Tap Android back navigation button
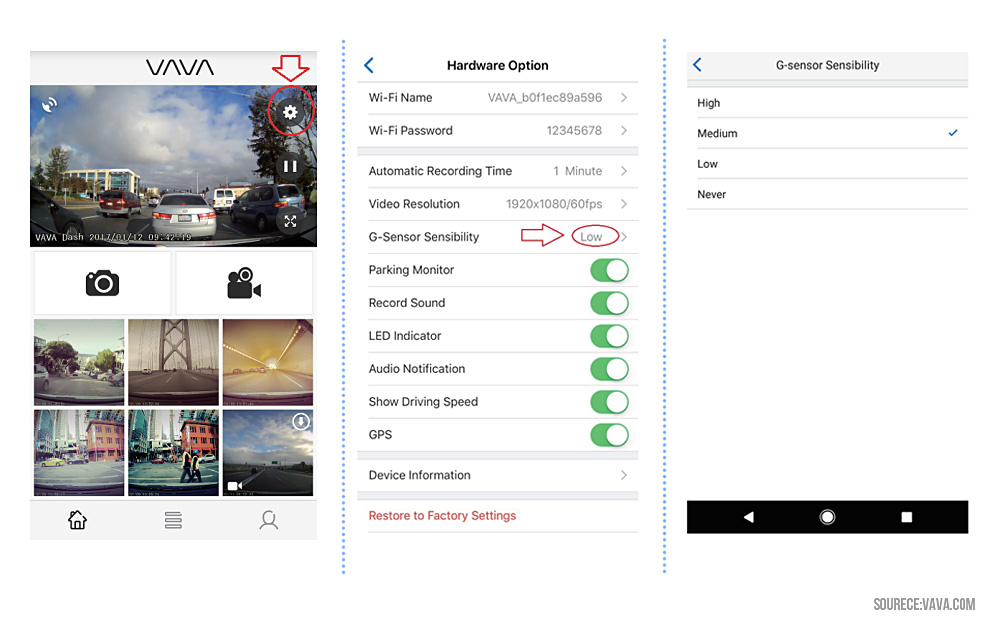This screenshot has width=1000, height=625. tap(749, 517)
